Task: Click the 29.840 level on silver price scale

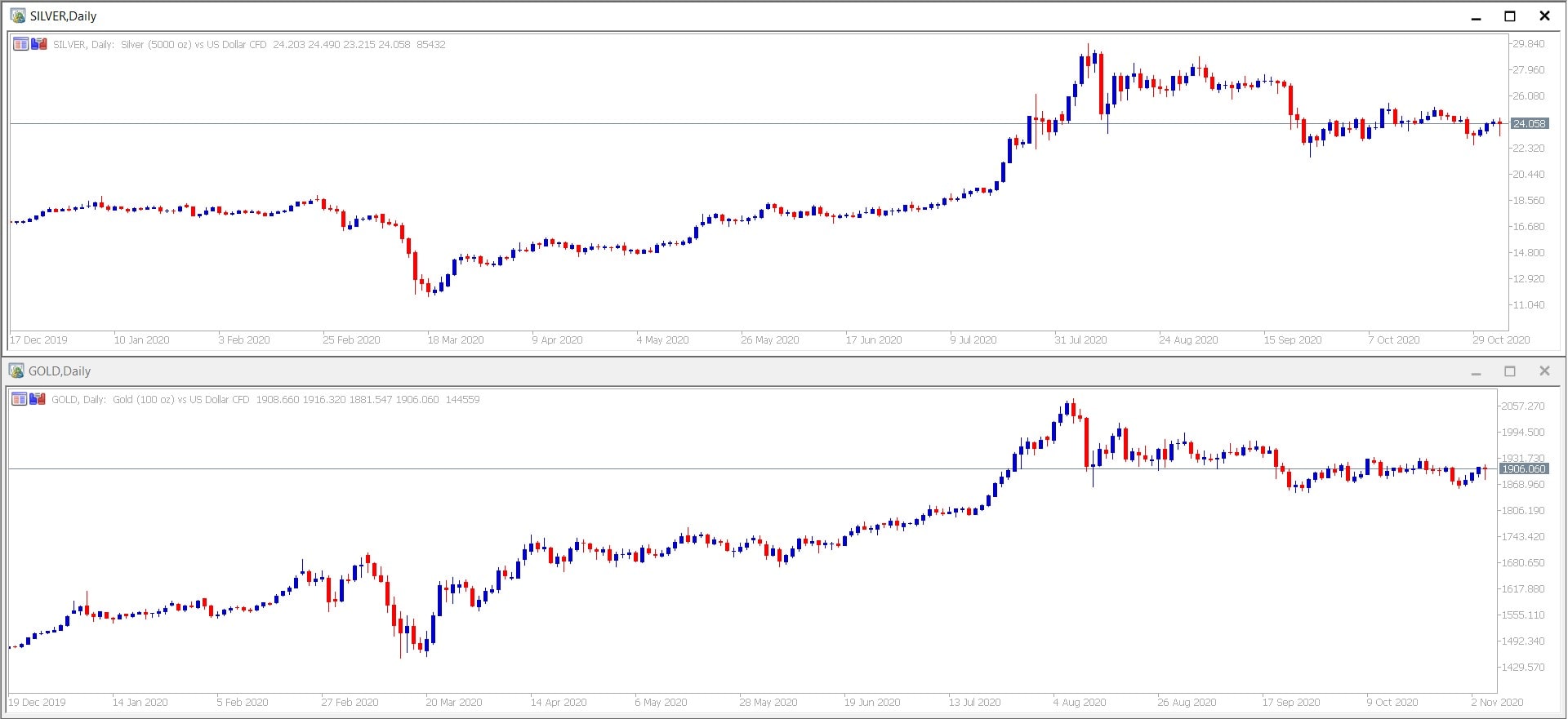Action: click(x=1528, y=44)
